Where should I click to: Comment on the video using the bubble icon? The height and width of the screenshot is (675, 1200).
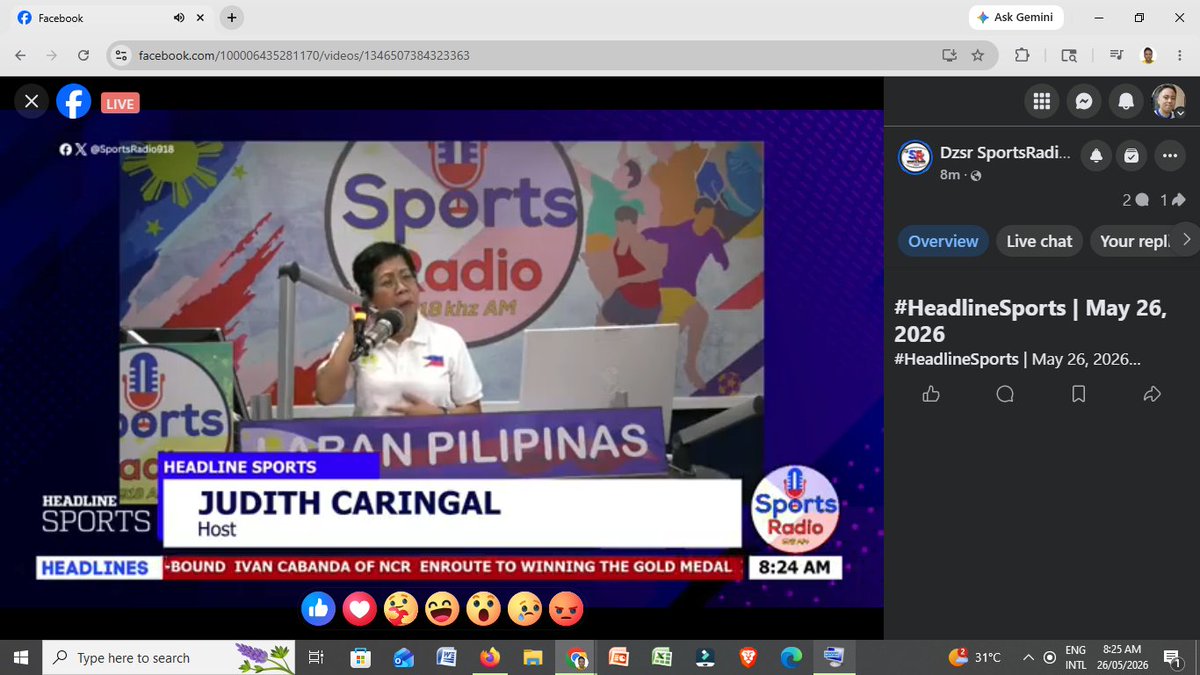pos(1005,394)
